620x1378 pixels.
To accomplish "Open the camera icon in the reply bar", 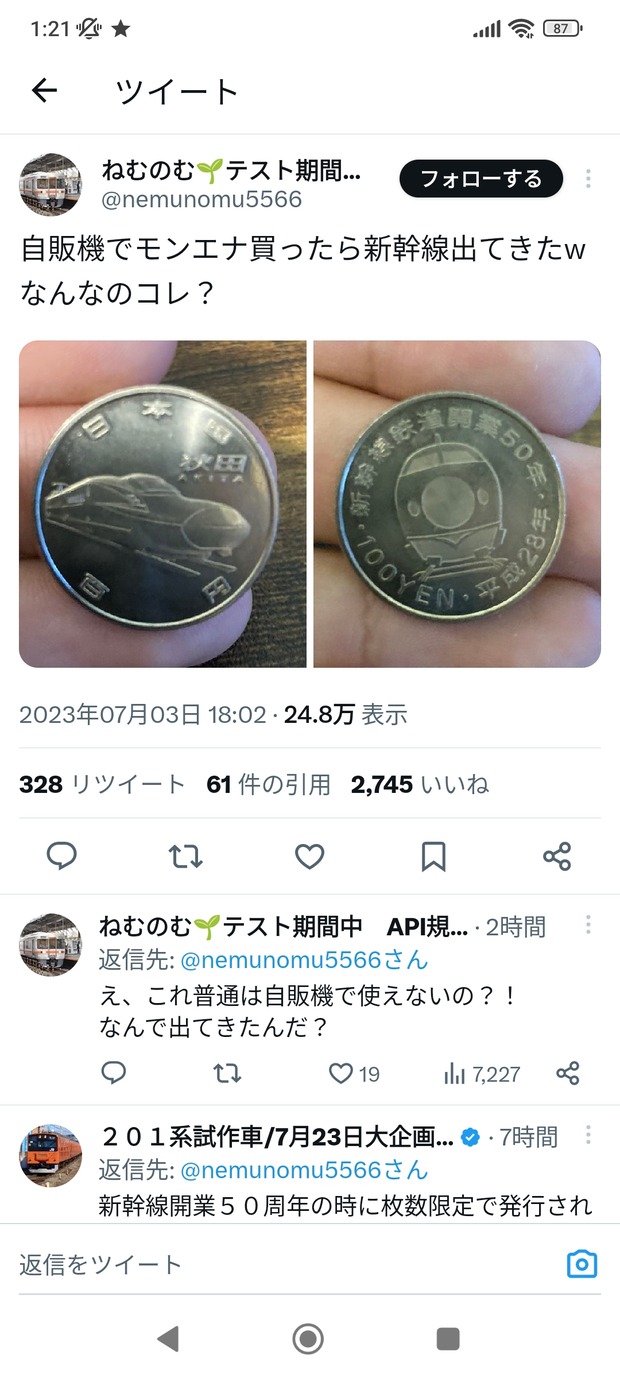I will pos(581,1264).
